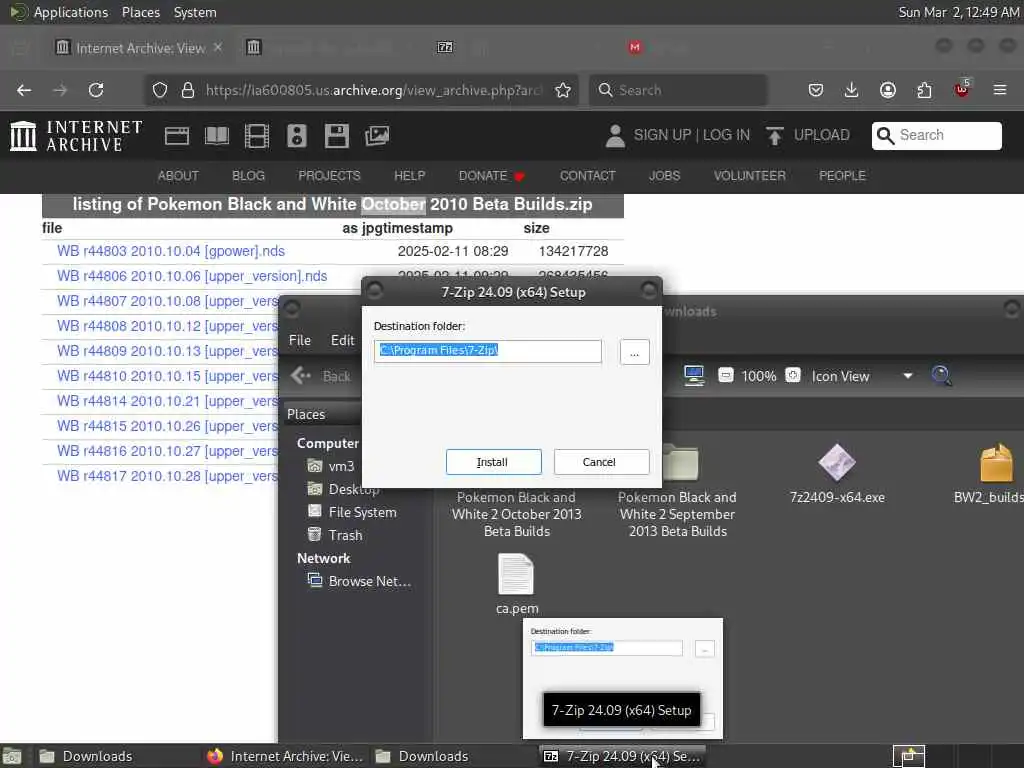
Task: Click the Destination folder path field
Action: [x=488, y=351]
